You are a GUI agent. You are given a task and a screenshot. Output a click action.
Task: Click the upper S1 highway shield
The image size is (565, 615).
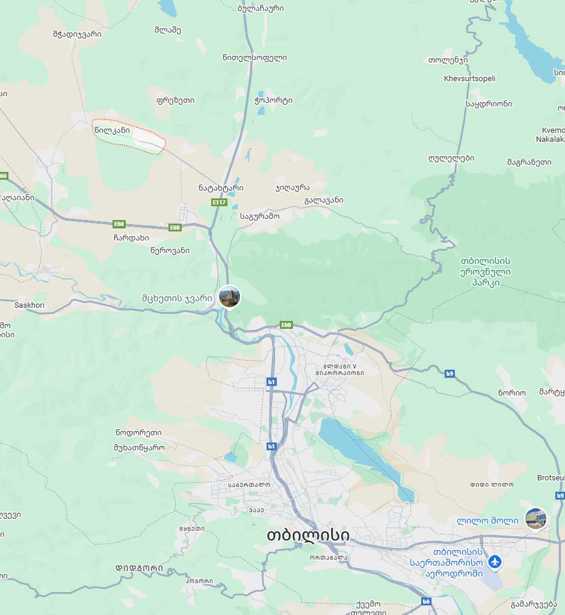click(x=271, y=382)
